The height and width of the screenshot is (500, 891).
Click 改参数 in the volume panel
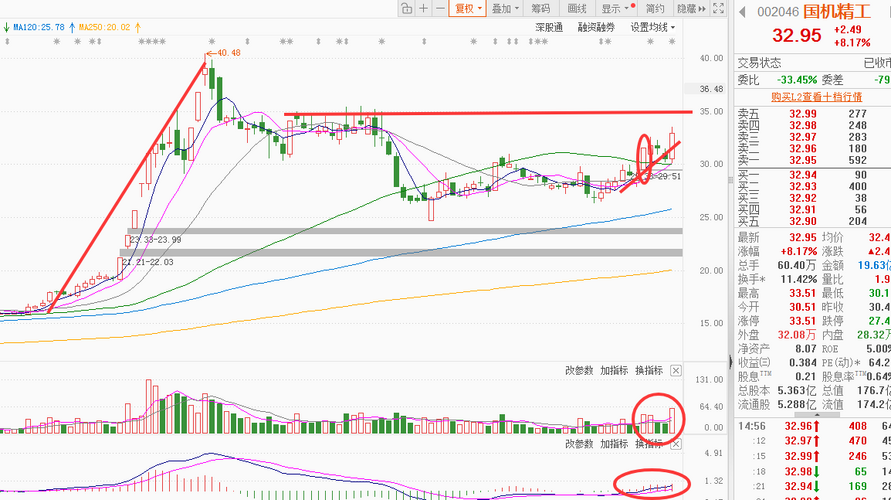(x=579, y=370)
